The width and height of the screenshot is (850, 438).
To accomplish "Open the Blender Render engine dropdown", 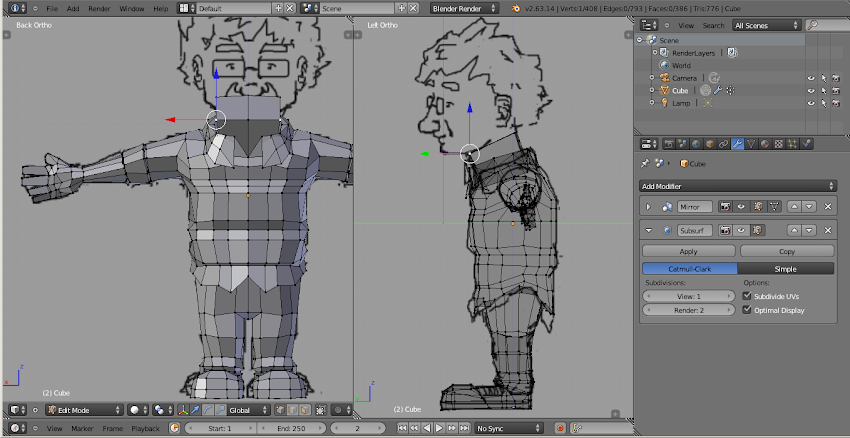I will (x=465, y=8).
